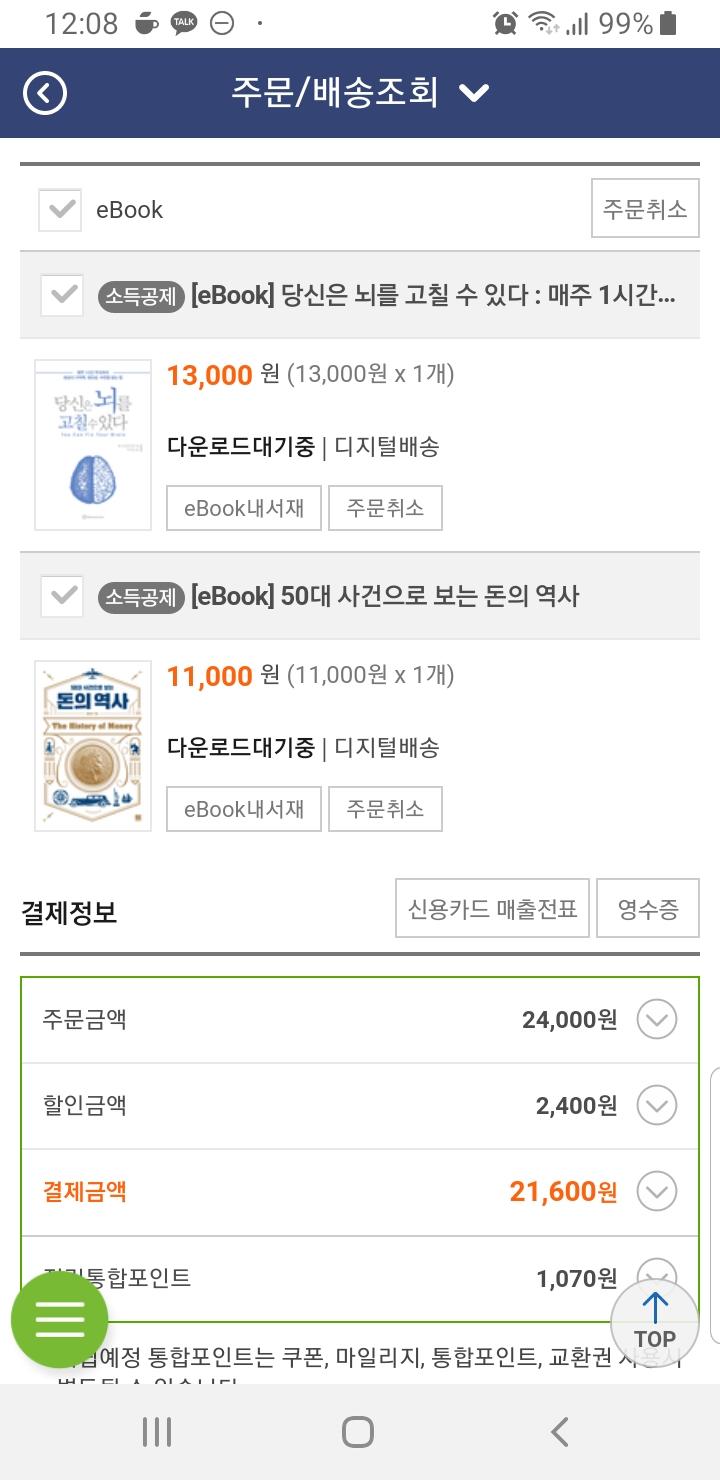The image size is (720, 1480).
Task: Toggle checkbox for 50대 사건으로 보는 돈의 역사
Action: [x=62, y=596]
